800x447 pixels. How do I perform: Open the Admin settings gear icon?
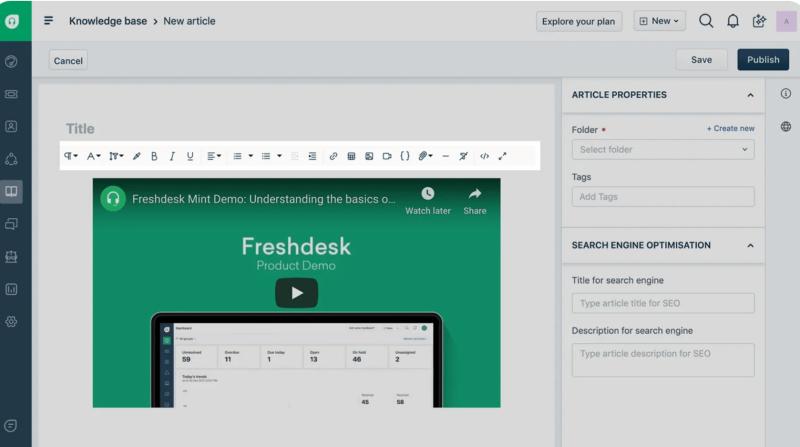pyautogui.click(x=11, y=321)
